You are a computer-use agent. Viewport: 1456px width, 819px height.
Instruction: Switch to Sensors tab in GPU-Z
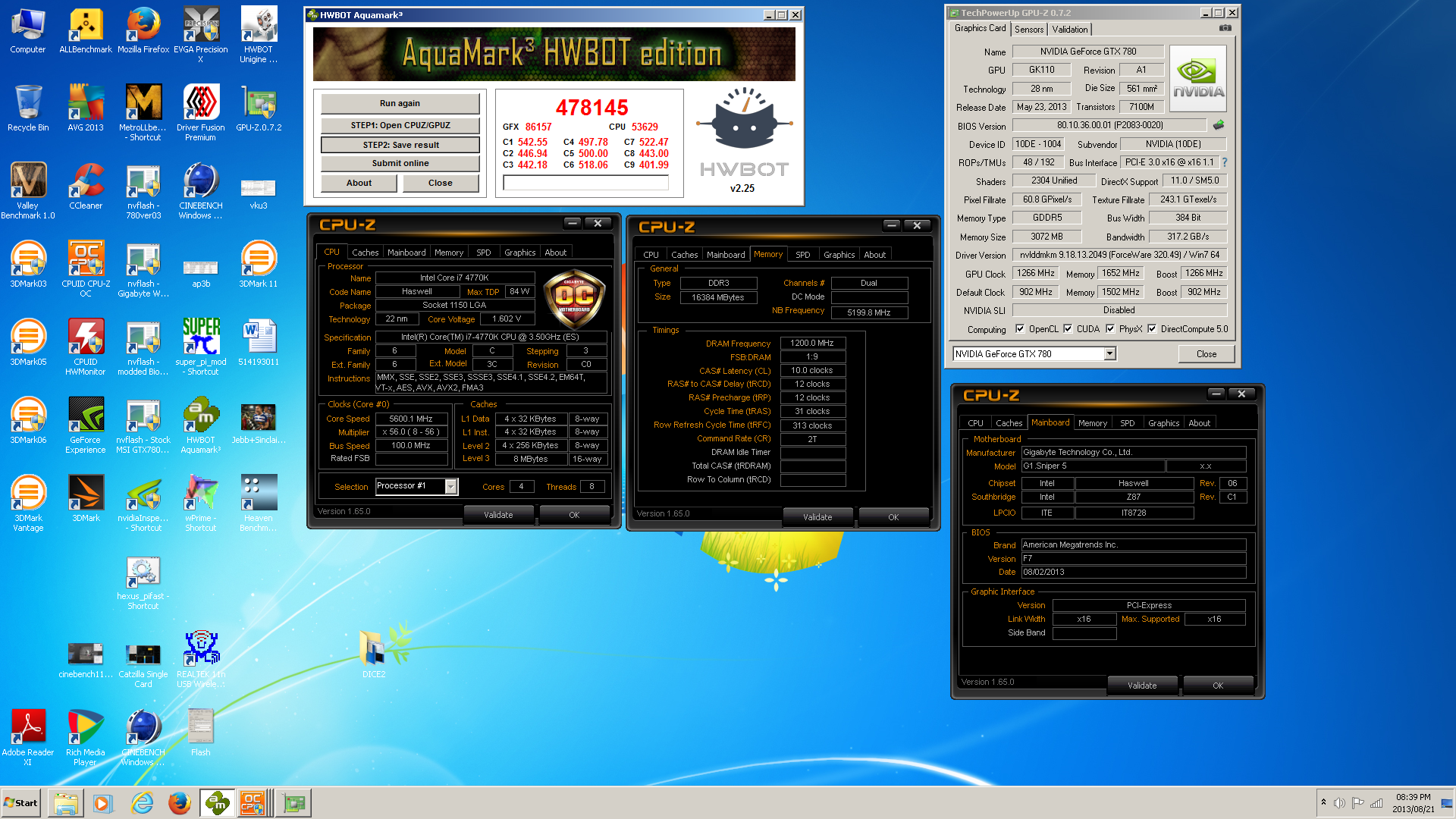tap(1029, 30)
